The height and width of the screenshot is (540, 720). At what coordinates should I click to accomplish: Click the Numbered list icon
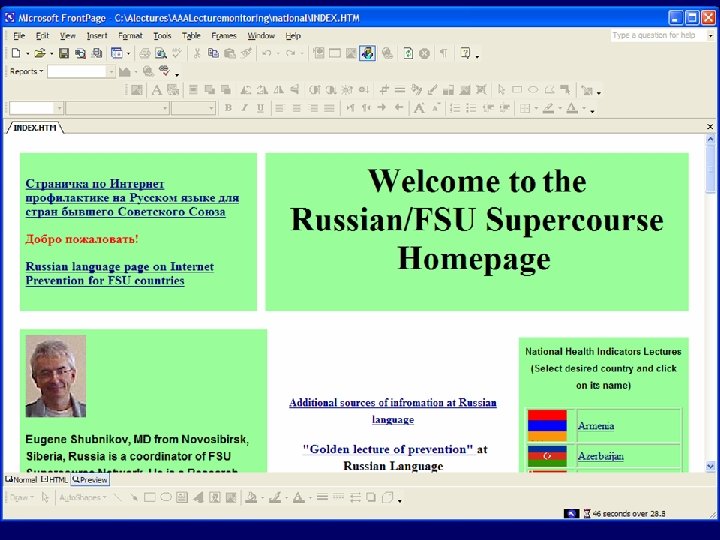pos(455,108)
